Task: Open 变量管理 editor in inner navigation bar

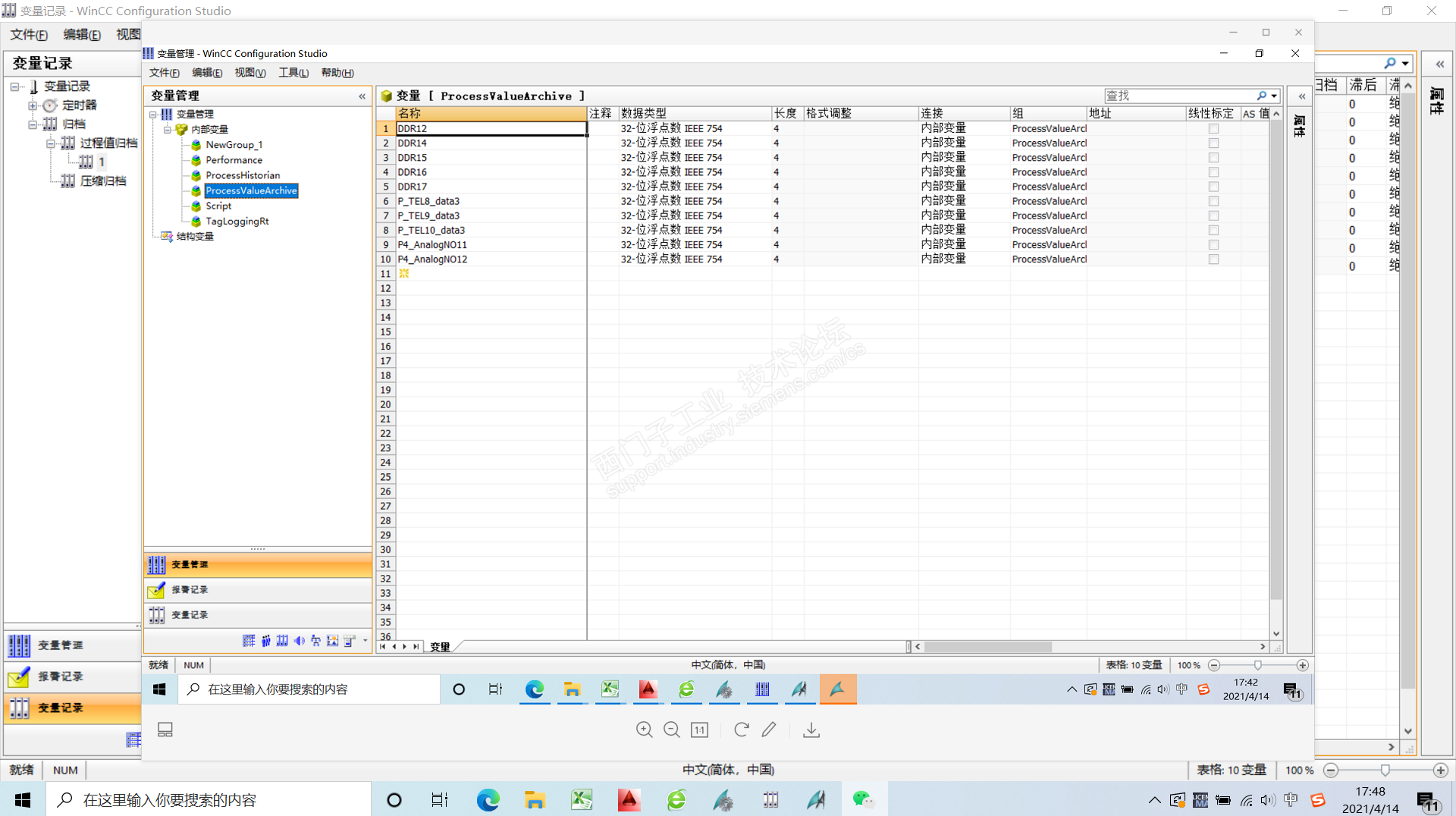Action: (258, 564)
